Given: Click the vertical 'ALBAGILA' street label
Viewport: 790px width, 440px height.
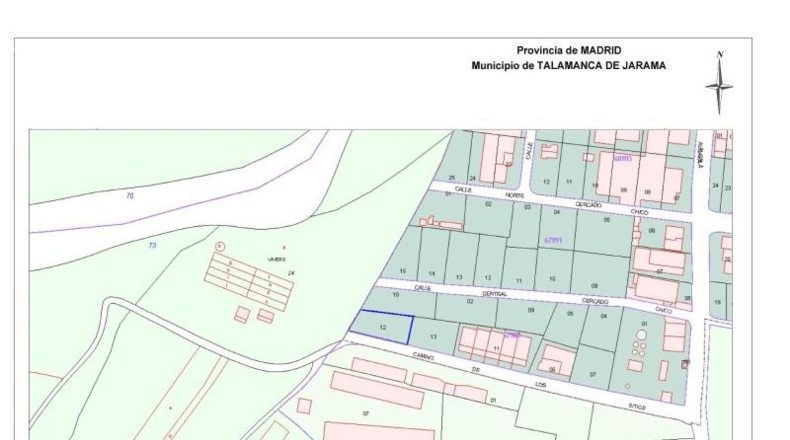Looking at the screenshot, I should click(700, 154).
